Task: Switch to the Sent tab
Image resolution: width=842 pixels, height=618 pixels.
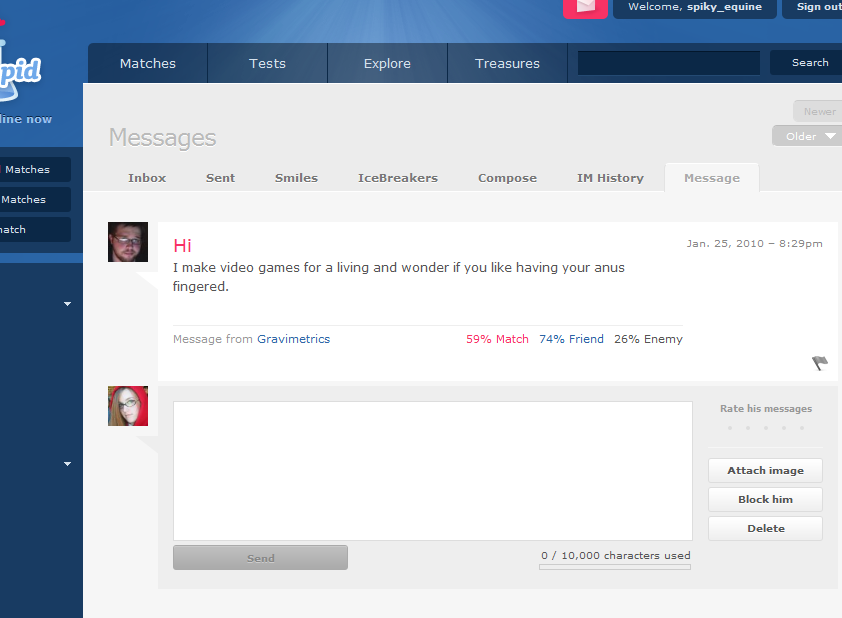Action: 220,178
